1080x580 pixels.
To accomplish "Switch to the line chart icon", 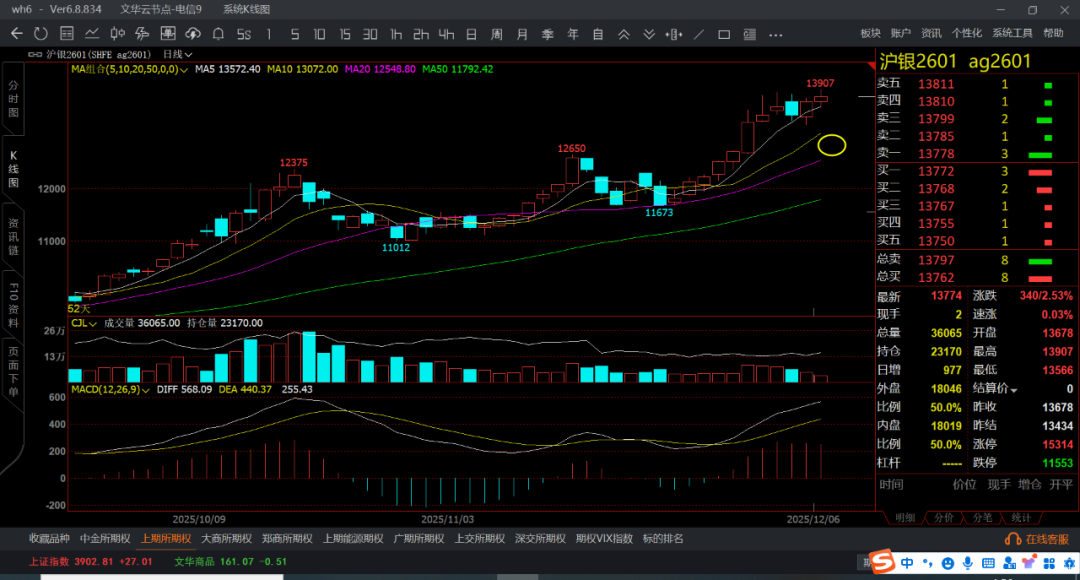I will 92,34.
